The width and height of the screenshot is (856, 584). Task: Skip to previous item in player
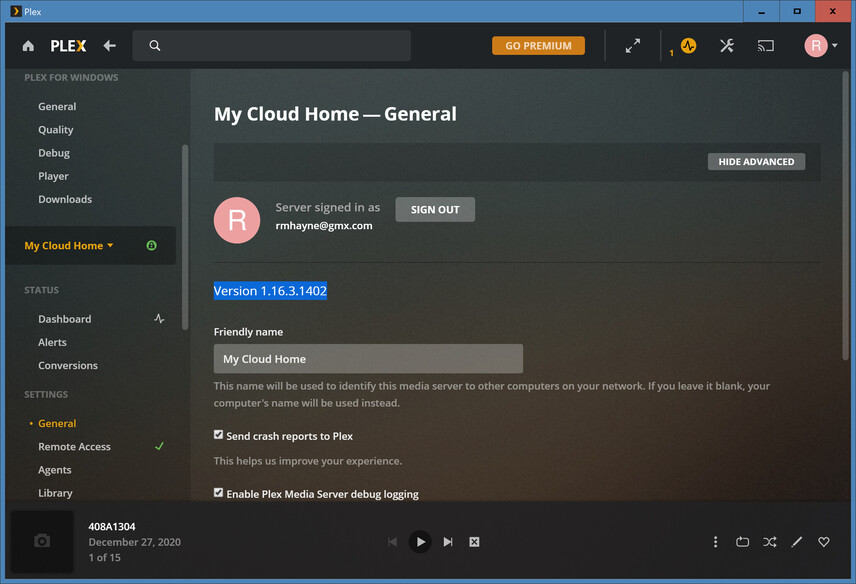(393, 542)
